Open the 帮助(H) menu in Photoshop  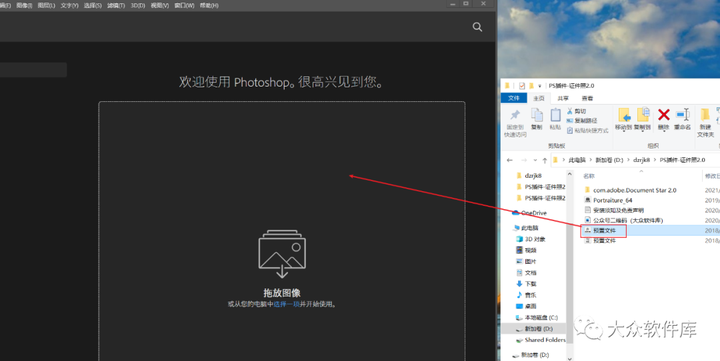point(209,6)
